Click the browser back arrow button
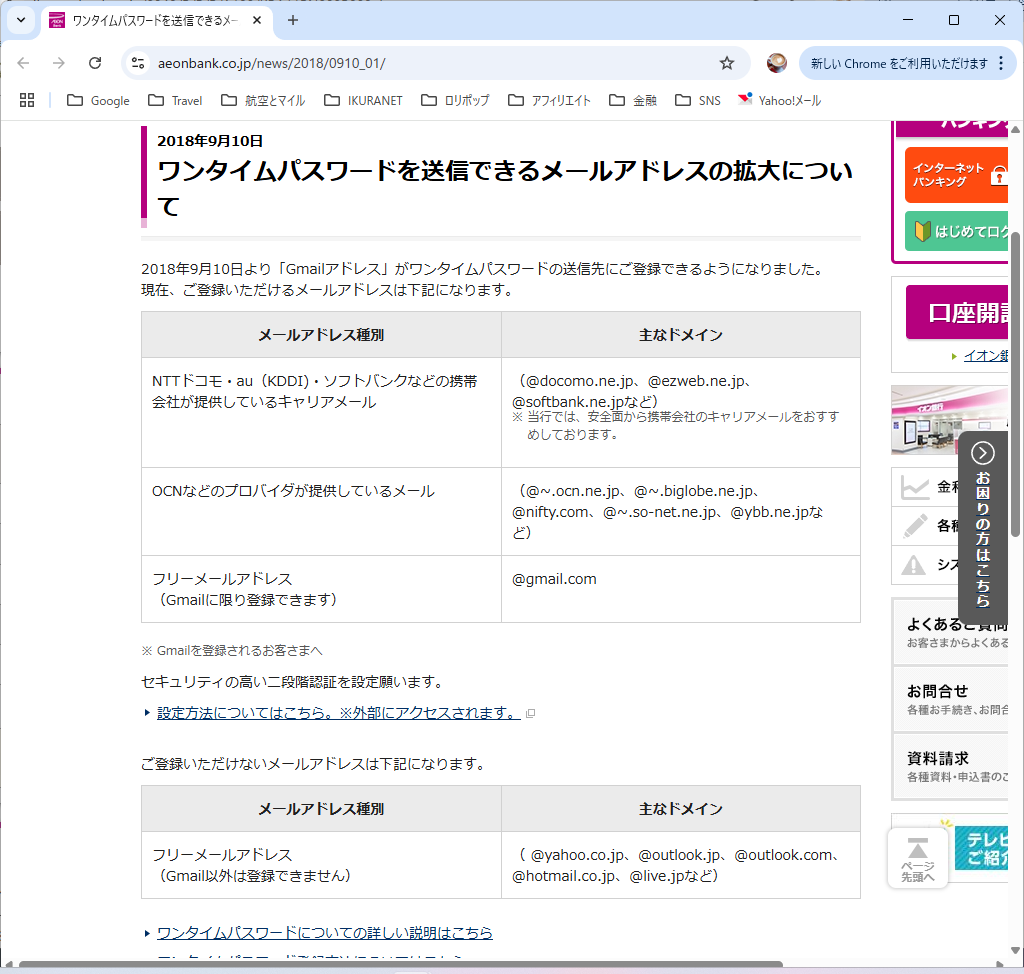 click(x=23, y=63)
